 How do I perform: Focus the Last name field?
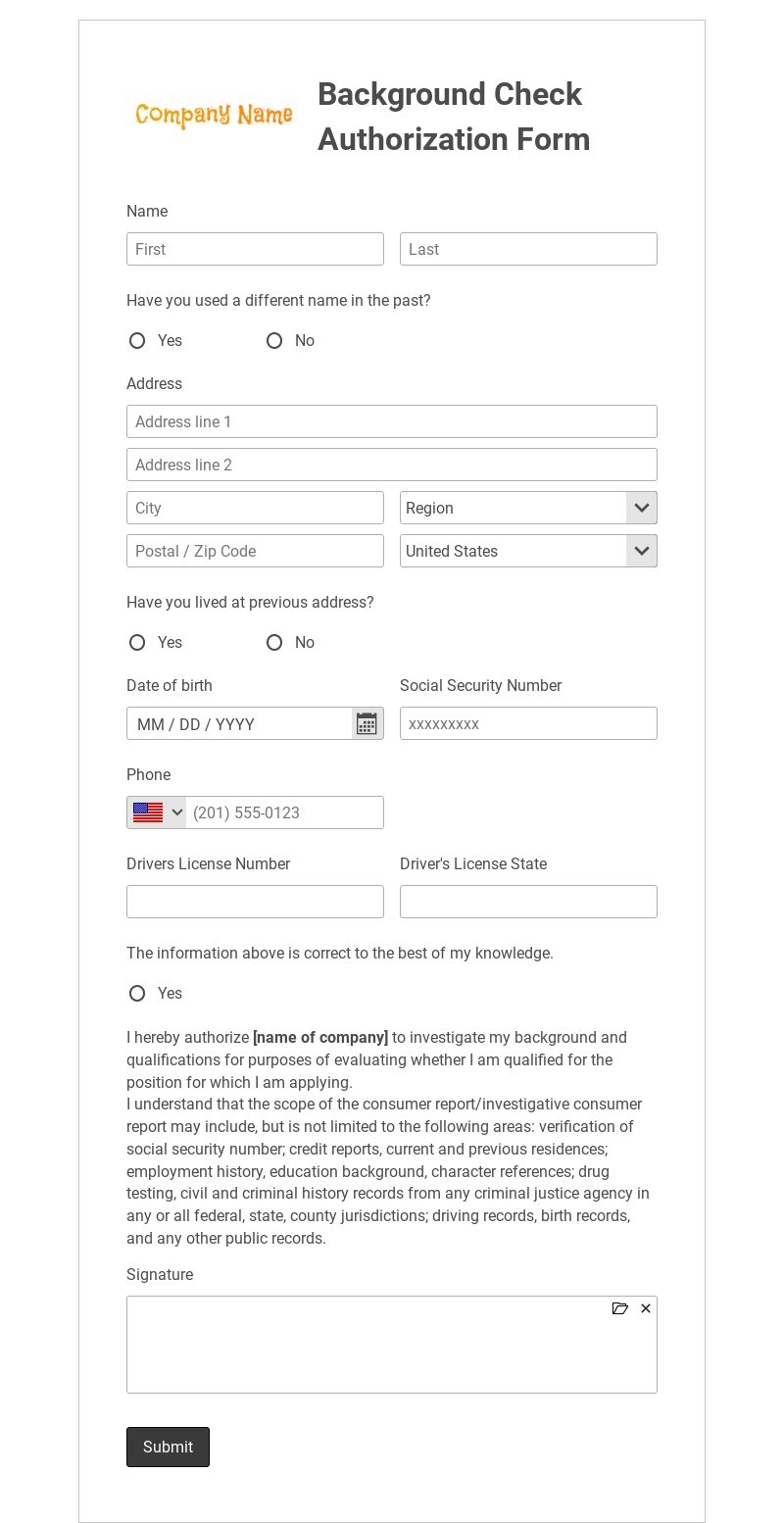click(x=528, y=249)
